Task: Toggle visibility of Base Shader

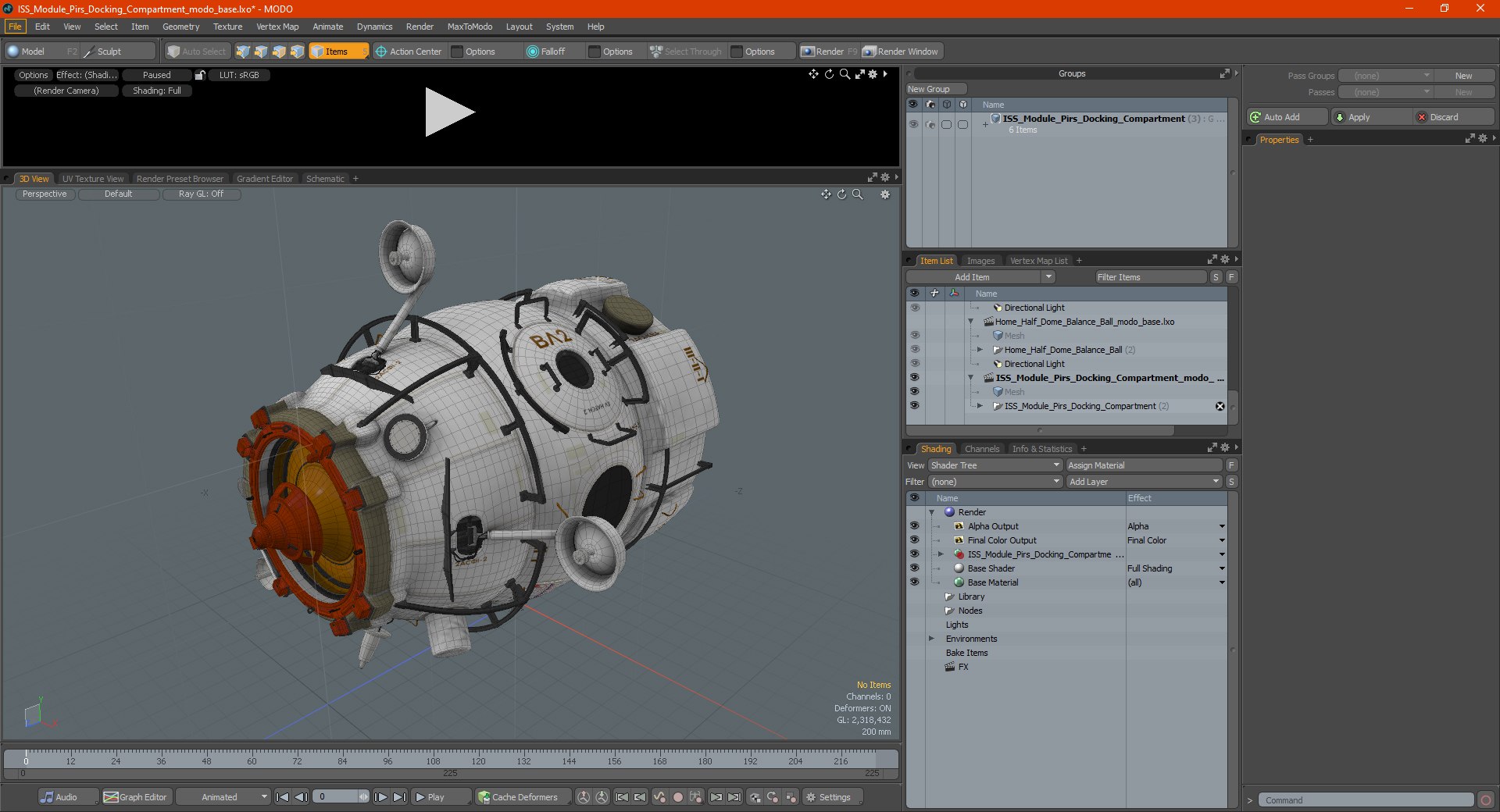Action: coord(914,568)
